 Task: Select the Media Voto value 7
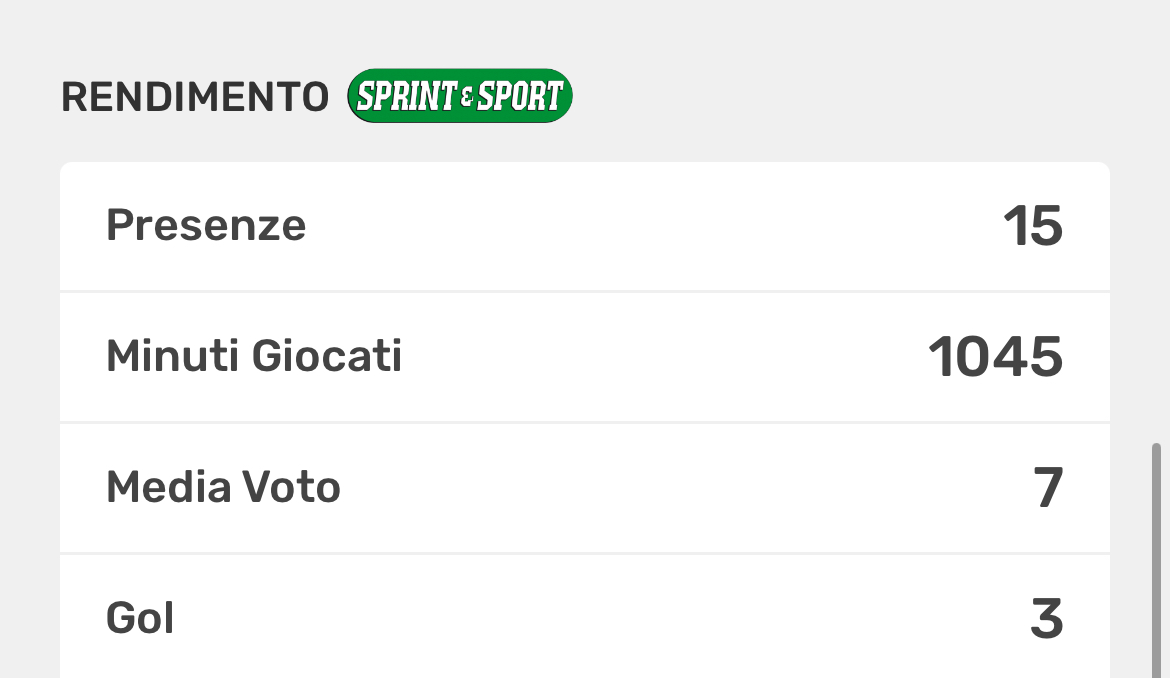(x=1048, y=489)
